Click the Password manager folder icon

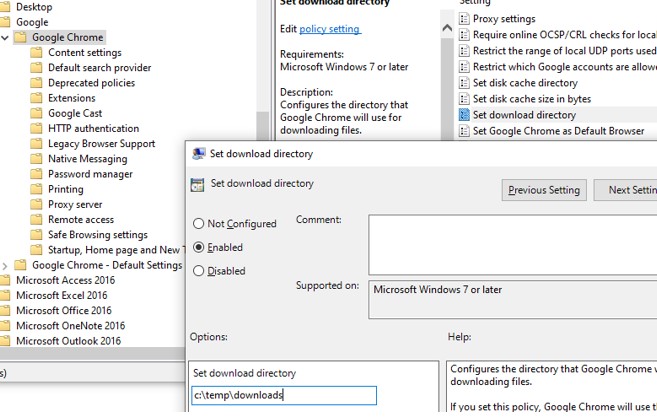pyautogui.click(x=38, y=174)
